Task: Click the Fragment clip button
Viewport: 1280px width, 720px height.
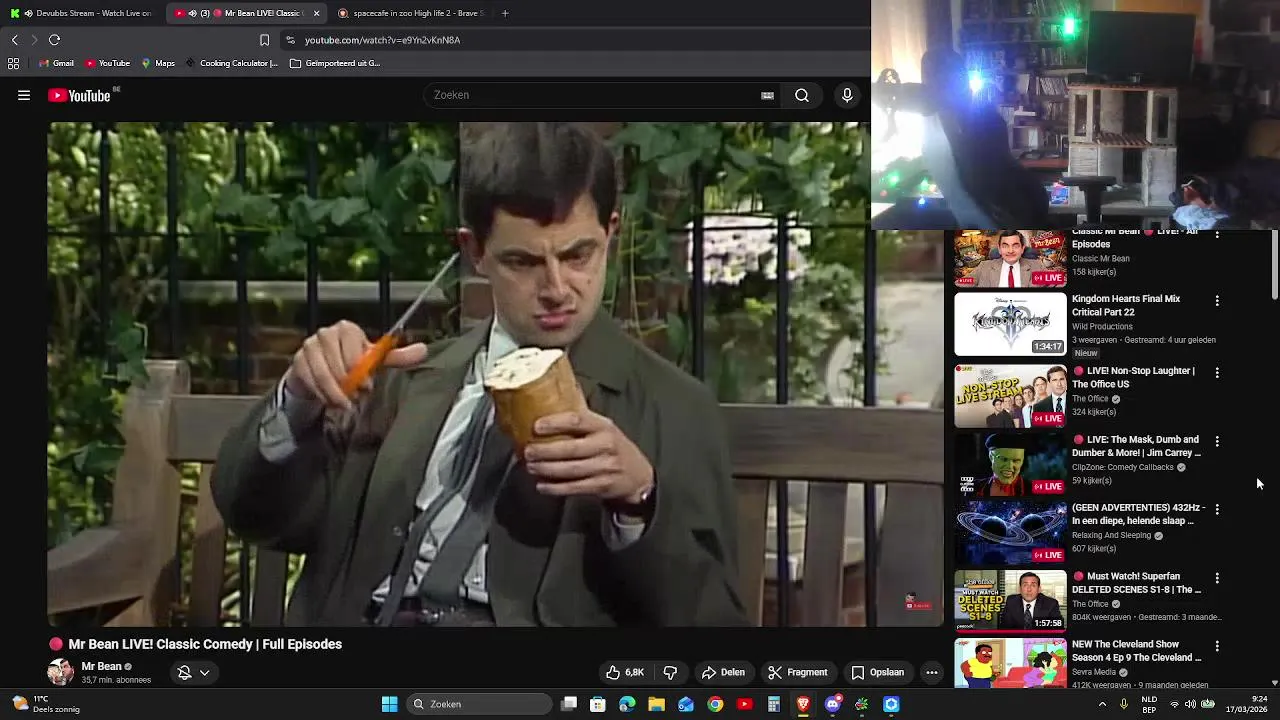Action: (798, 672)
